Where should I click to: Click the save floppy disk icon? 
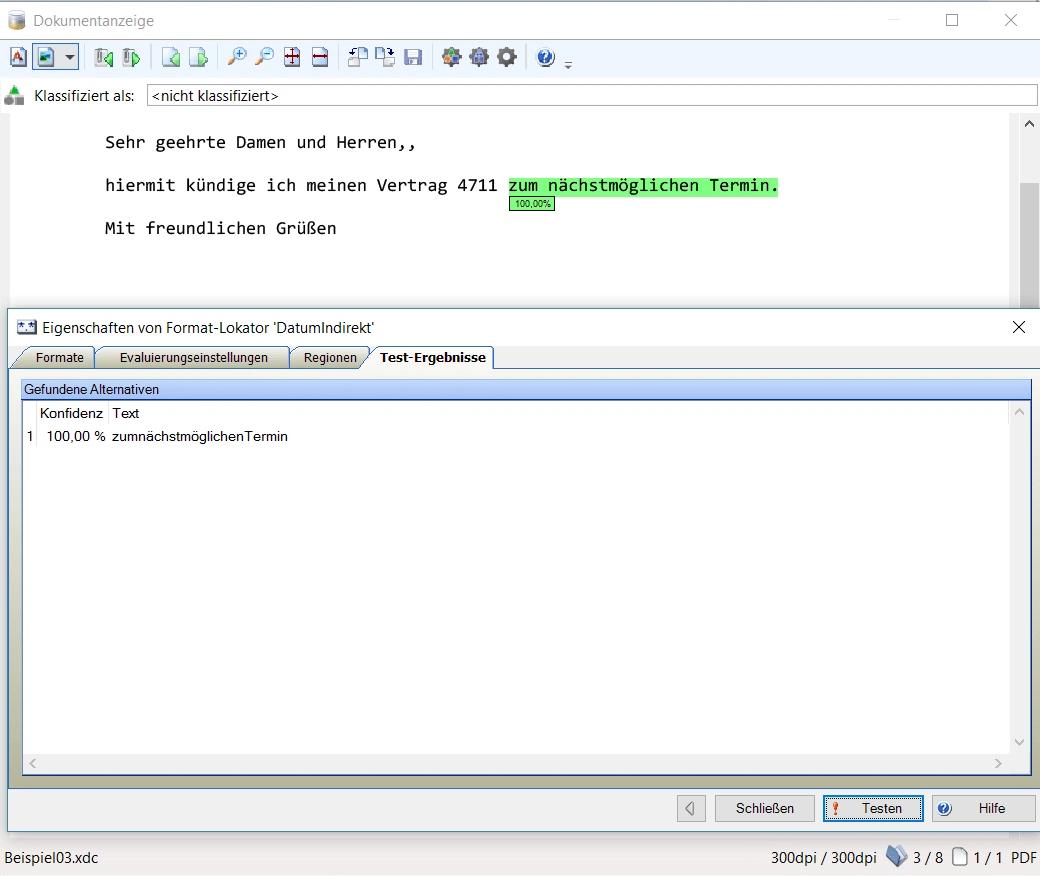[x=413, y=57]
